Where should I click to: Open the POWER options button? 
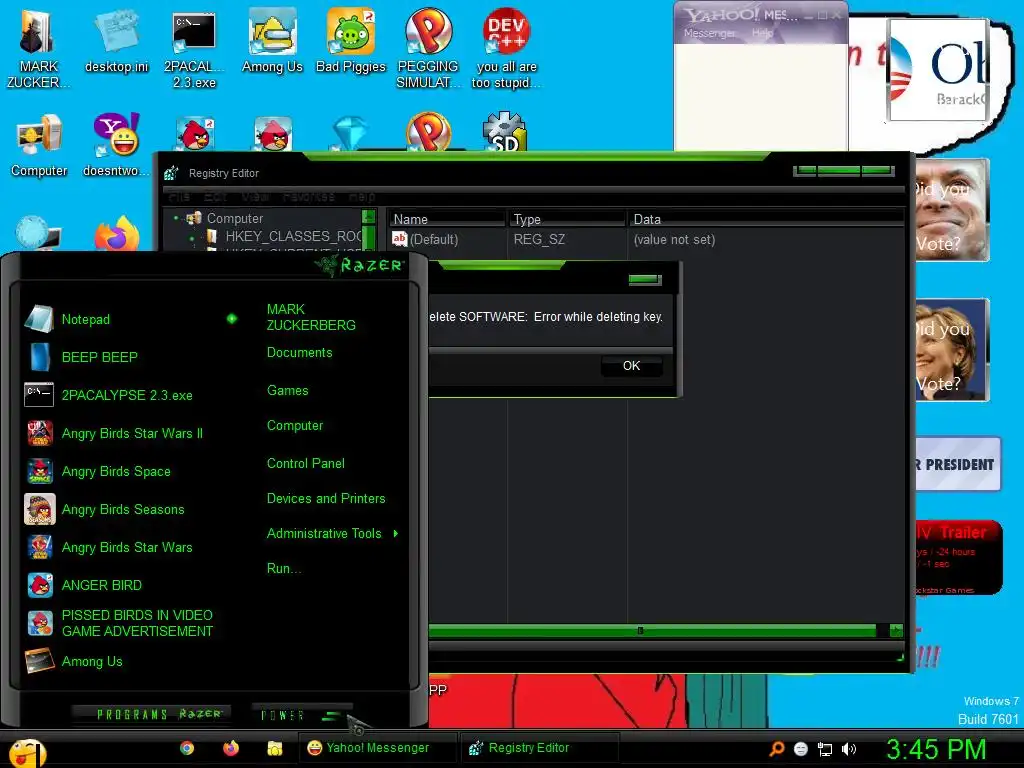point(301,715)
